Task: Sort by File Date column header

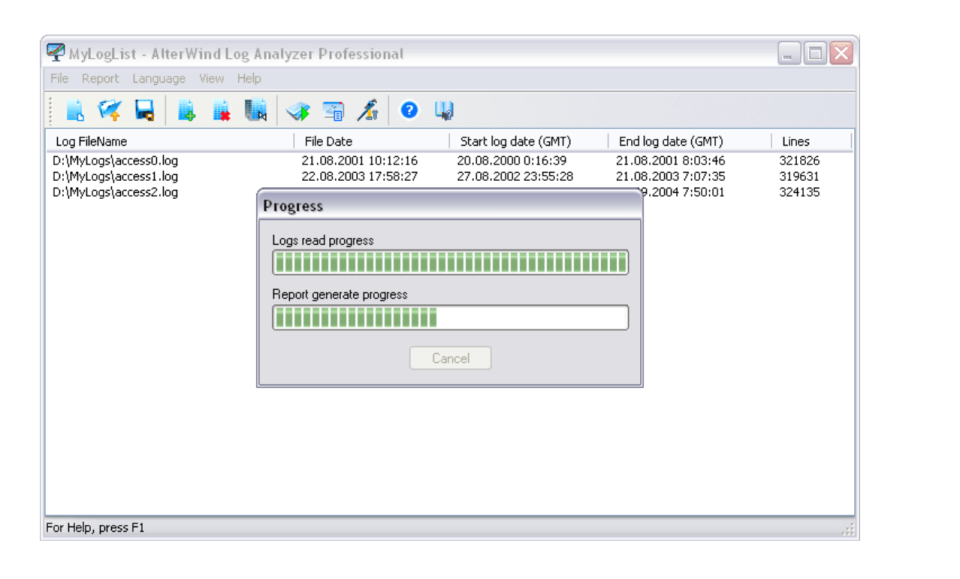Action: (x=372, y=141)
